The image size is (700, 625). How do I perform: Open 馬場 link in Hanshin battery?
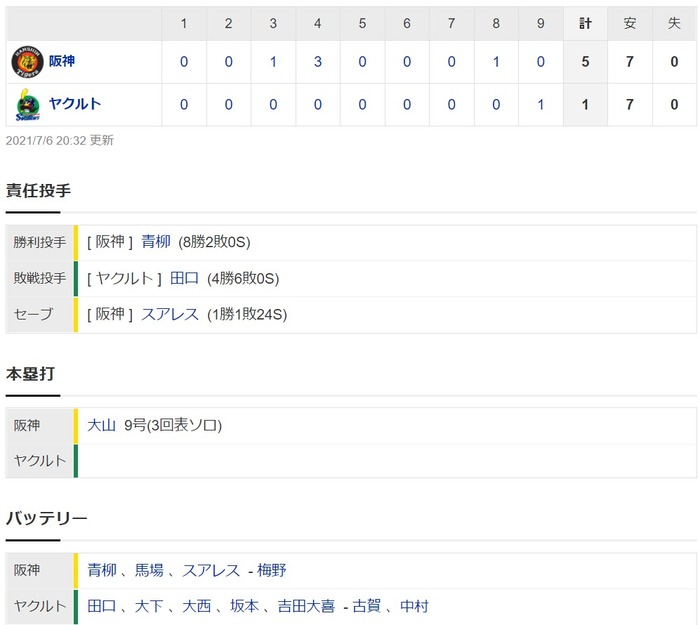pos(150,570)
